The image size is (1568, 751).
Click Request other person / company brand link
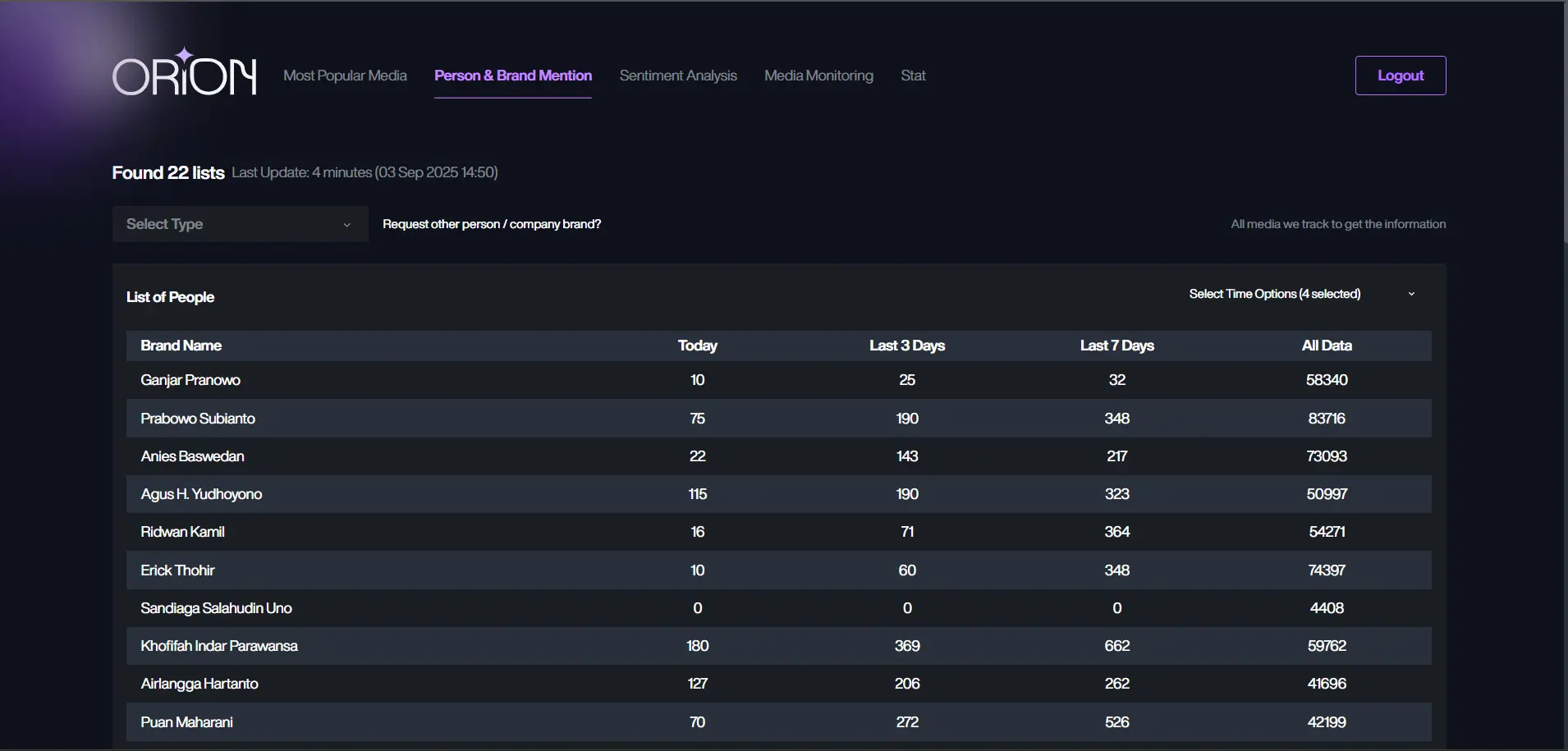tap(491, 224)
